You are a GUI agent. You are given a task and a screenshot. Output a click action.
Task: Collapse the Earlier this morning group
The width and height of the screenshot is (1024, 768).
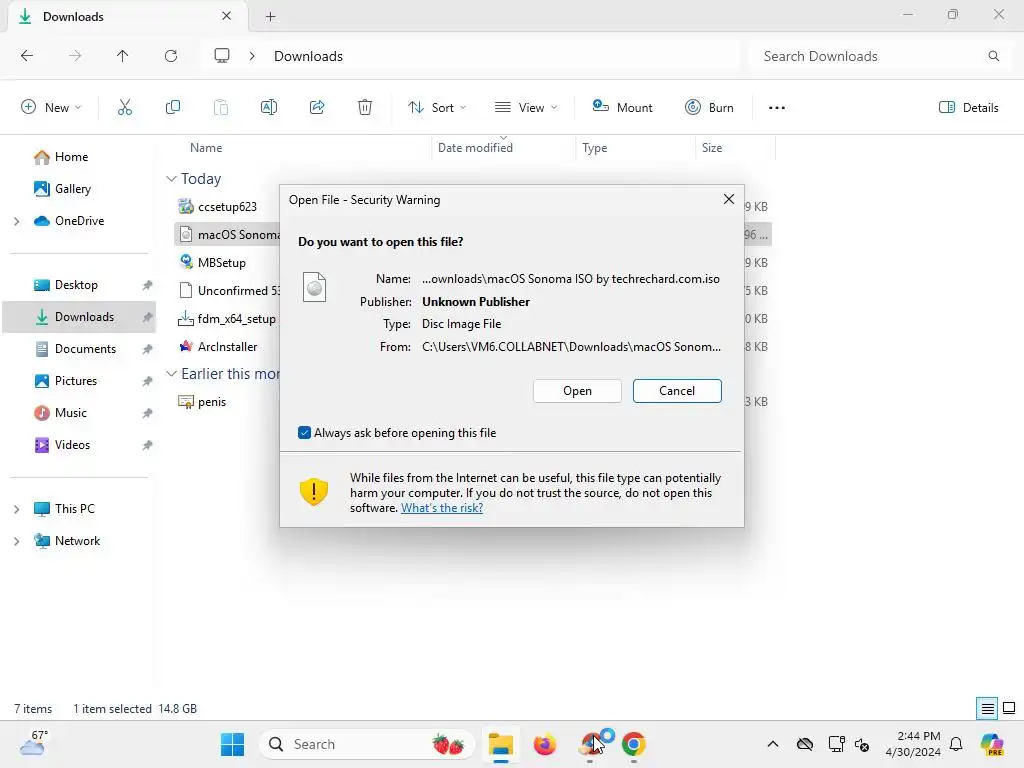click(x=171, y=374)
